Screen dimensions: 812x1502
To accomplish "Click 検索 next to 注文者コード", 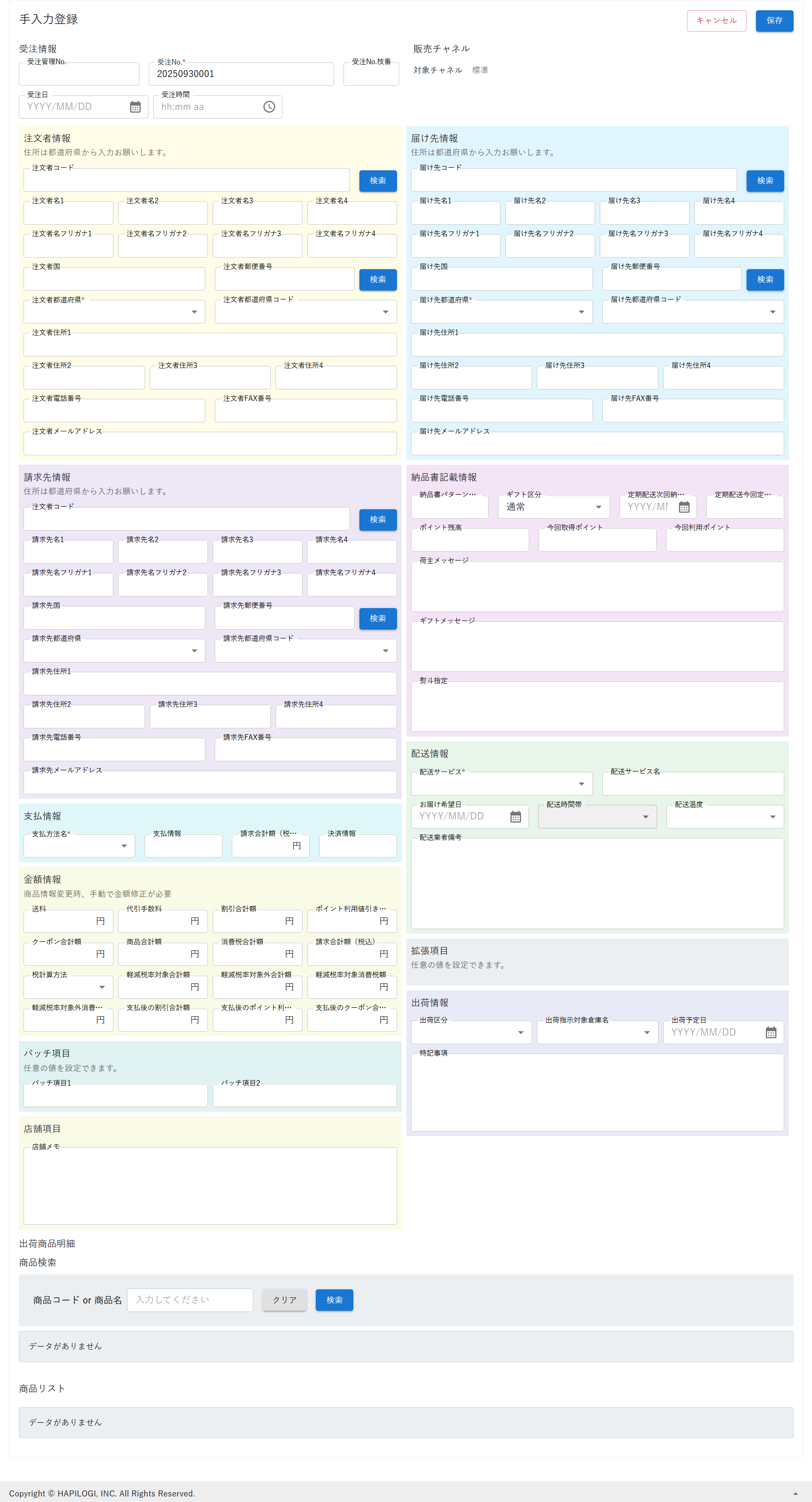I will (377, 181).
